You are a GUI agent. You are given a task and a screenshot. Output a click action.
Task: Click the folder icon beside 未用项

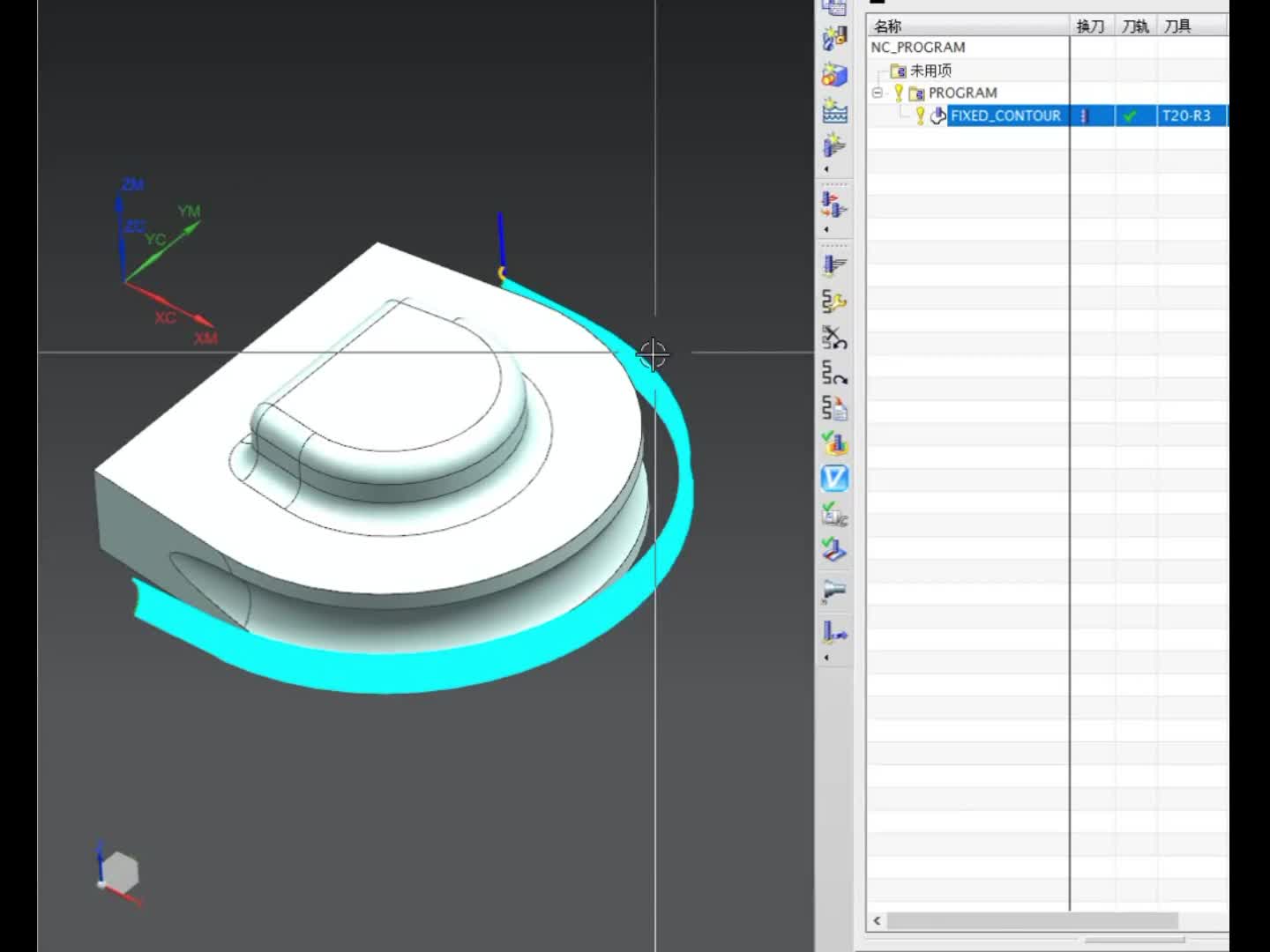(899, 71)
